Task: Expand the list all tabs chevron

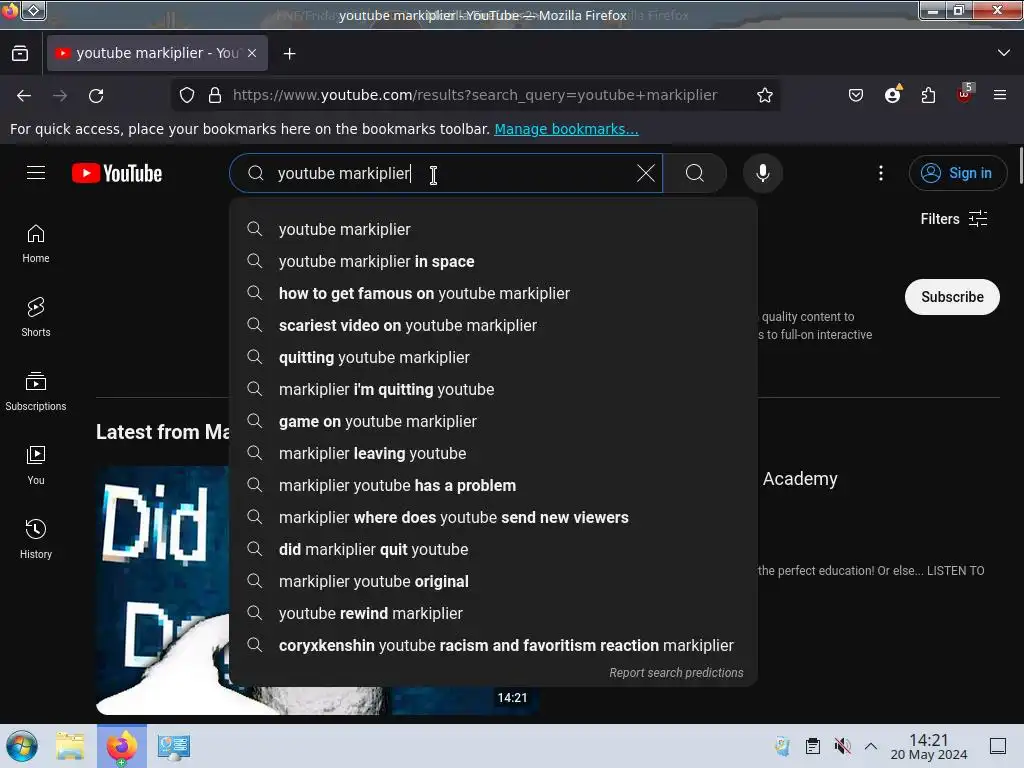Action: [x=1004, y=53]
